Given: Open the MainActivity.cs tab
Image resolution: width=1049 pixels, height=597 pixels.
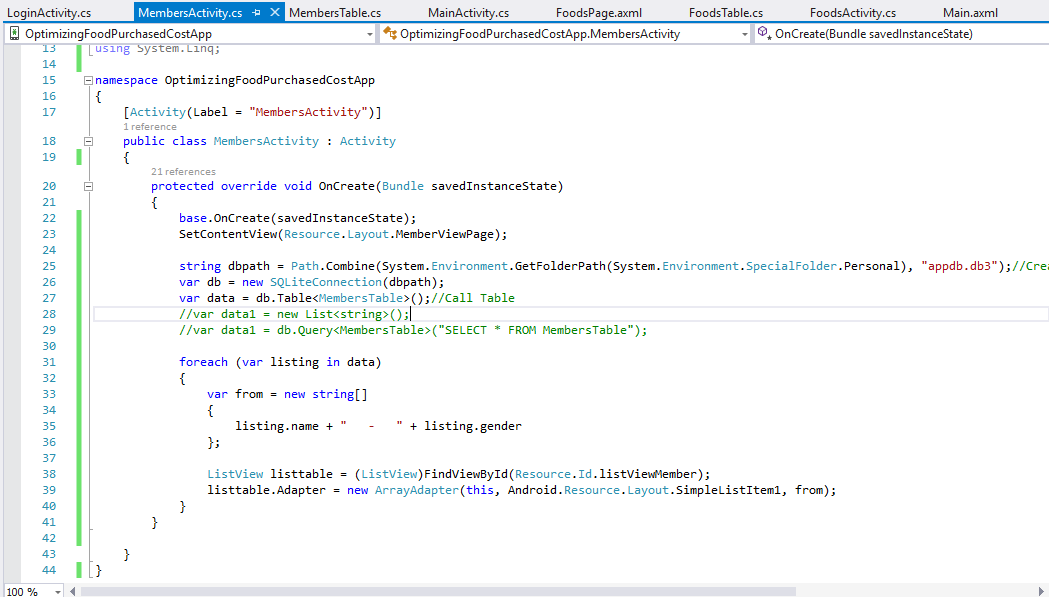Looking at the screenshot, I should click(x=468, y=13).
